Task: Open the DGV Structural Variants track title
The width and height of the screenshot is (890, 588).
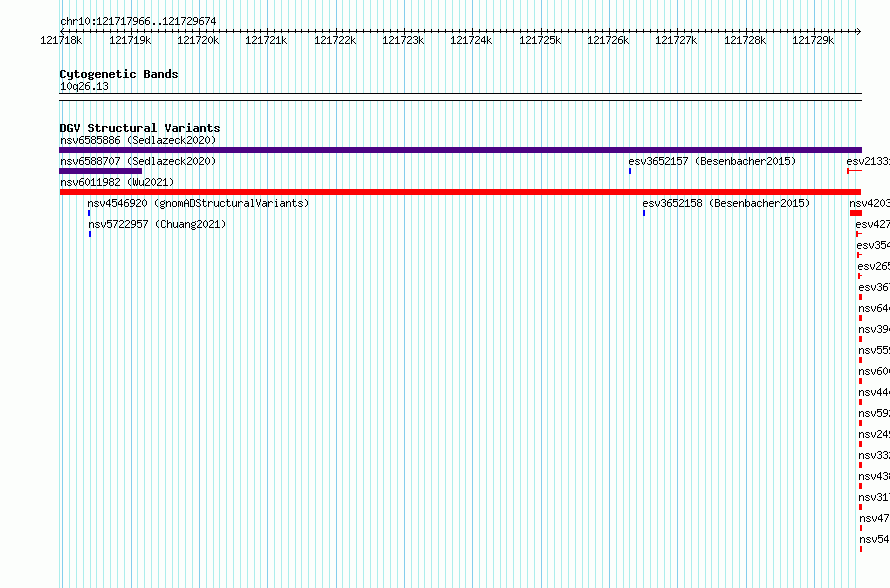Action: click(x=140, y=128)
